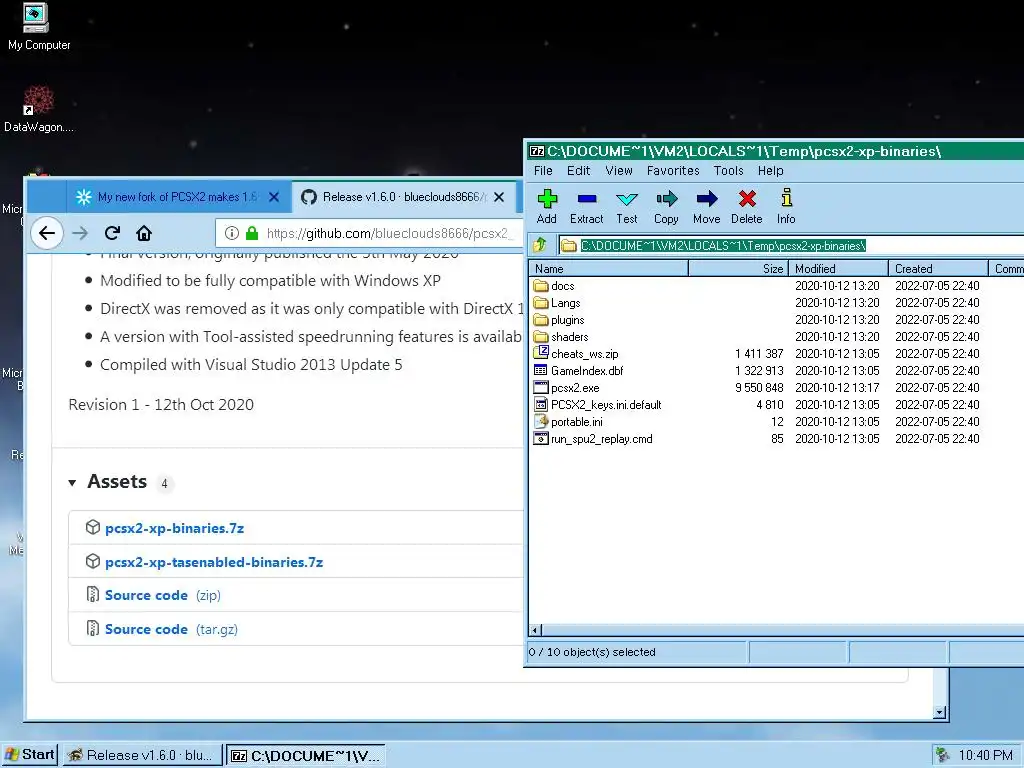Select the docs folder icon
Viewport: 1024px width, 768px height.
pyautogui.click(x=541, y=285)
